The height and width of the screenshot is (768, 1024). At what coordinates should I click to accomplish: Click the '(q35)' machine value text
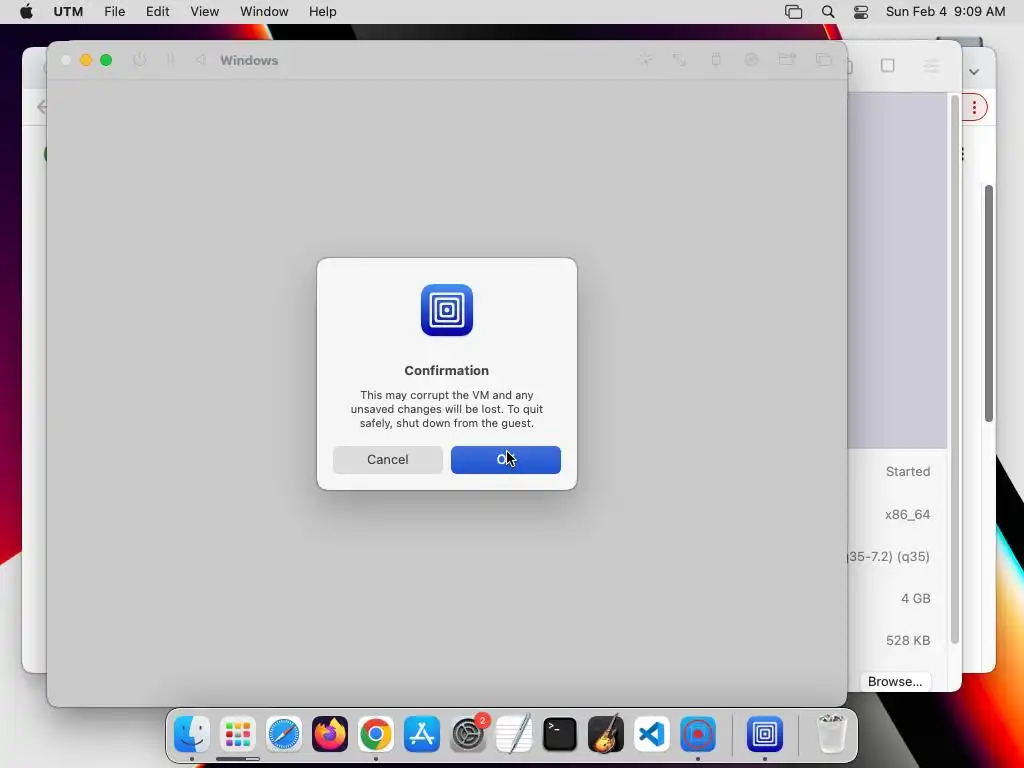(x=913, y=556)
